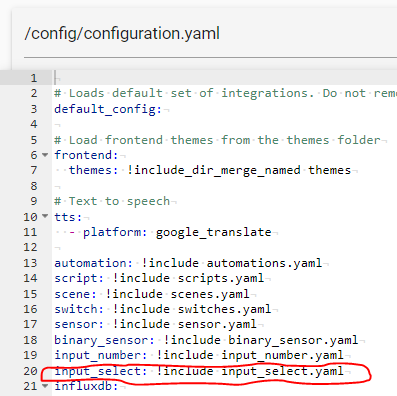Select line number 20 in gutter
This screenshot has width=397, height=396.
coord(30,371)
